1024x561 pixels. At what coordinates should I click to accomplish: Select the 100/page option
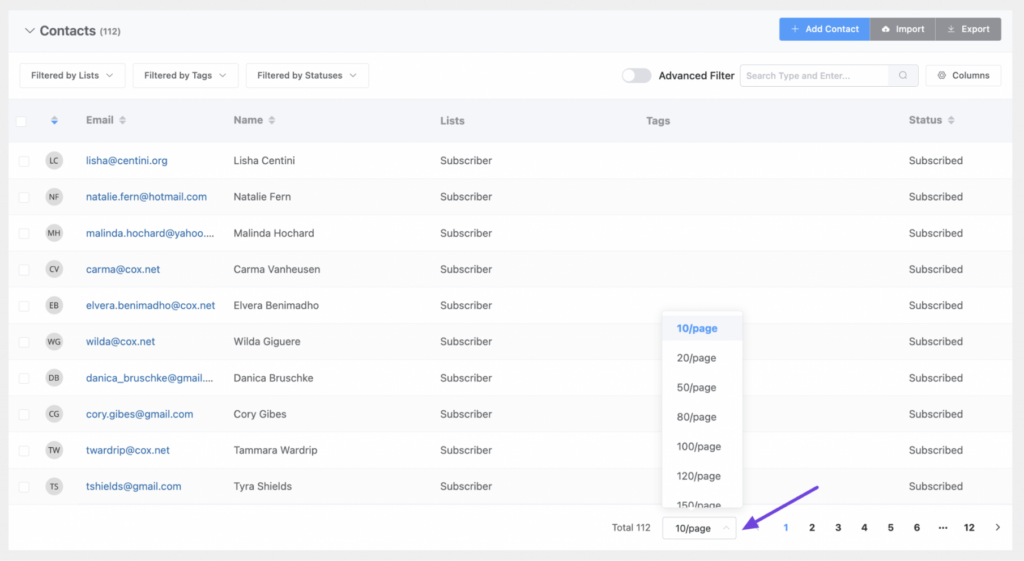tap(699, 447)
